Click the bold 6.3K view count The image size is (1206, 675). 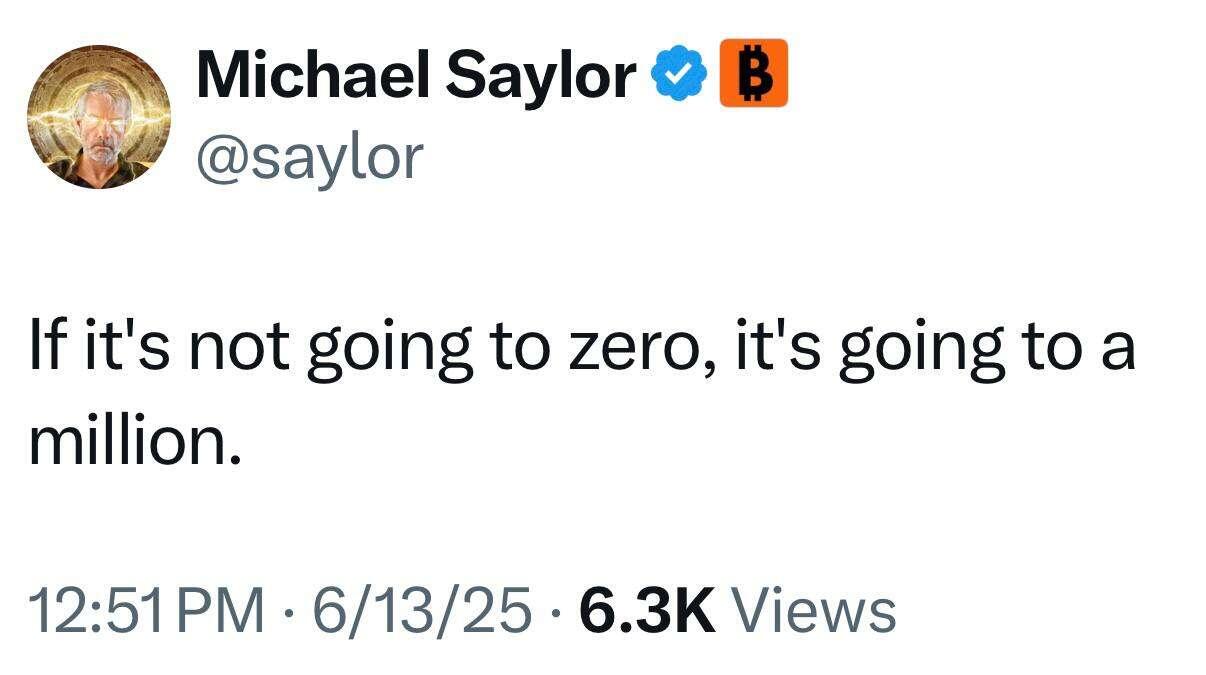tap(648, 610)
